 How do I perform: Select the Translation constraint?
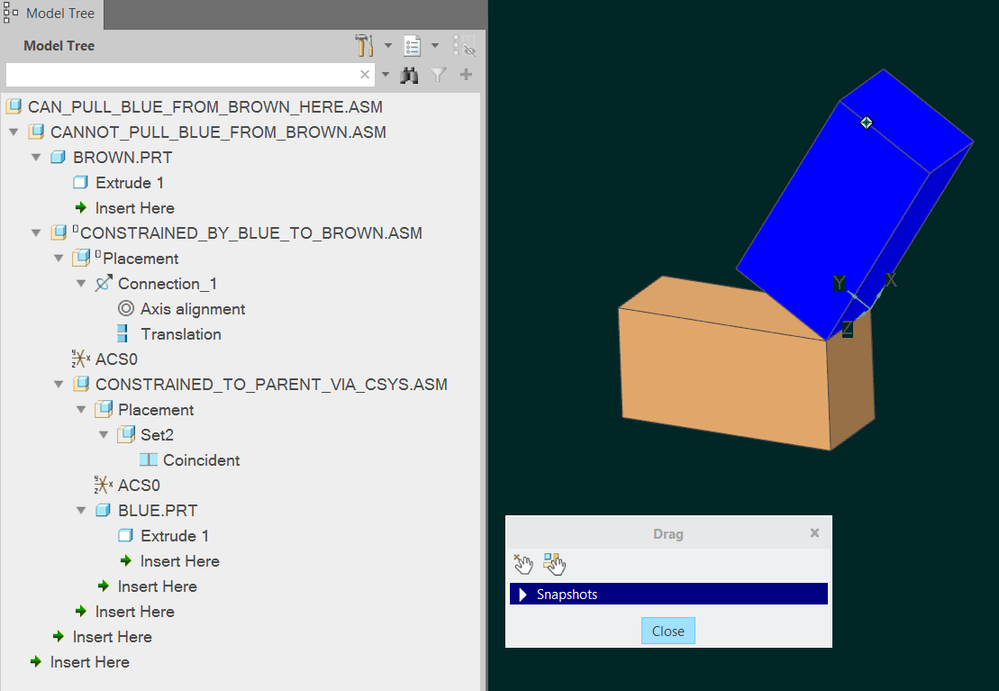(181, 334)
